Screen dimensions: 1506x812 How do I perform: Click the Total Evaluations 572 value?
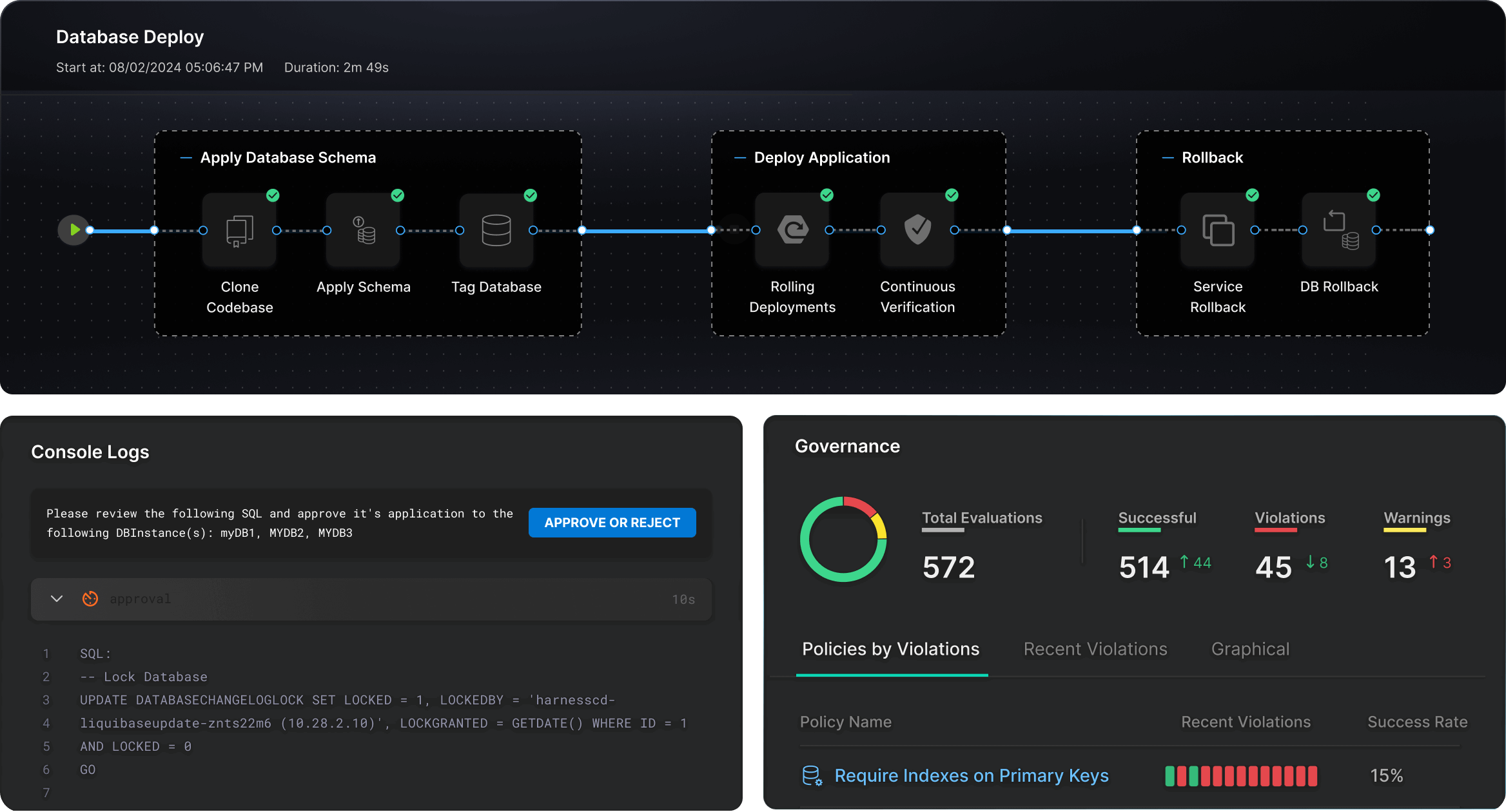click(x=948, y=568)
